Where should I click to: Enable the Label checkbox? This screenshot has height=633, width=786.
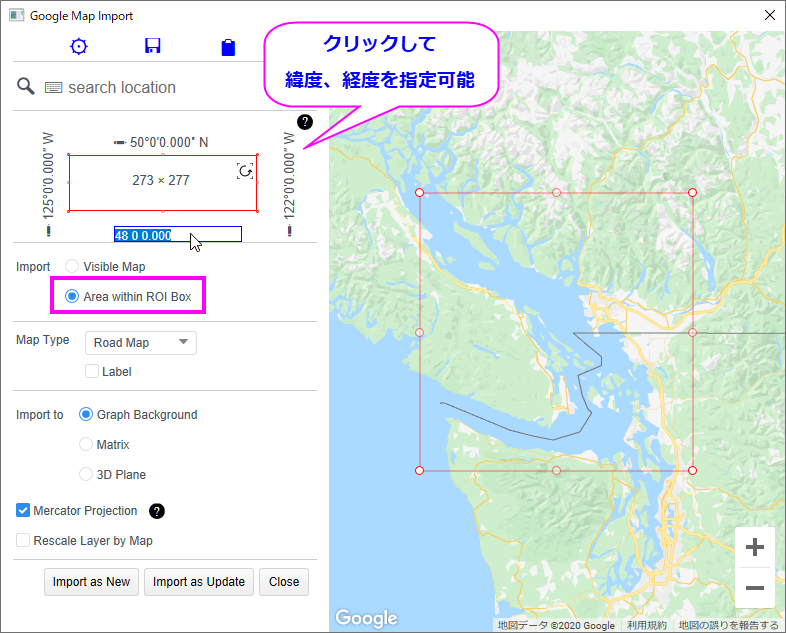pyautogui.click(x=92, y=371)
